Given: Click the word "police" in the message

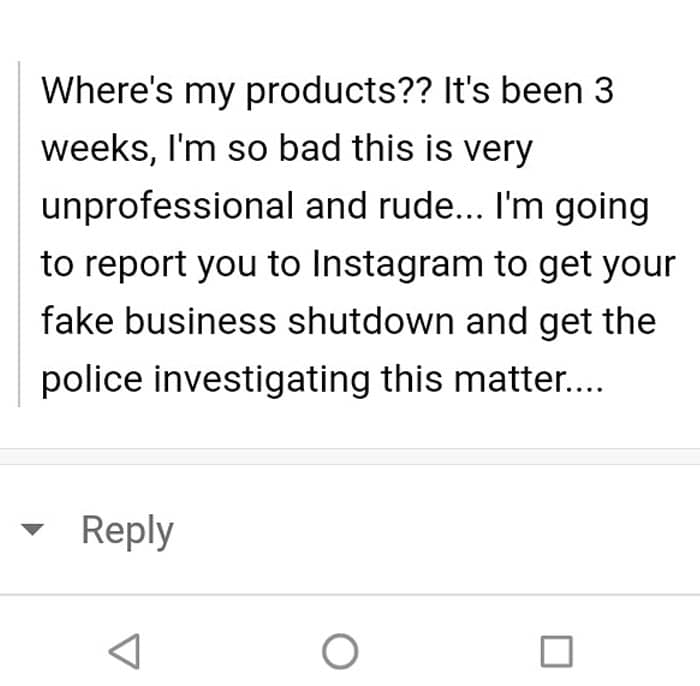Looking at the screenshot, I should 89,381.
